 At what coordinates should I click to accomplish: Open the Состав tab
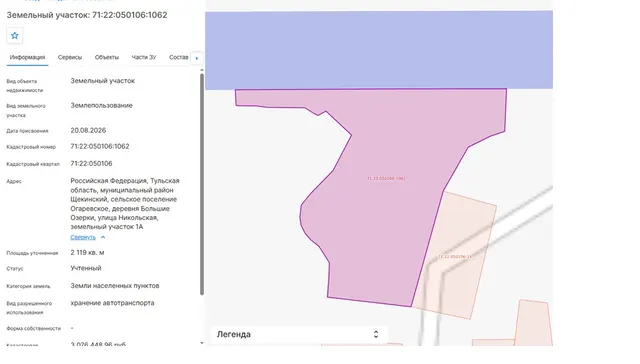tap(179, 58)
